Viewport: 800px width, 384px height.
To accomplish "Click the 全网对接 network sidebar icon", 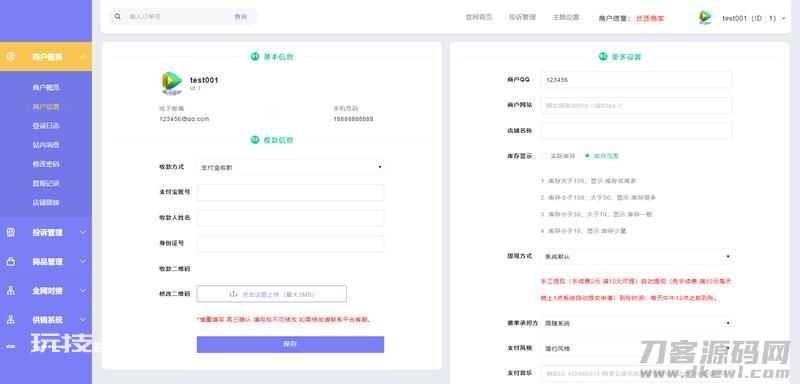I will (11, 291).
